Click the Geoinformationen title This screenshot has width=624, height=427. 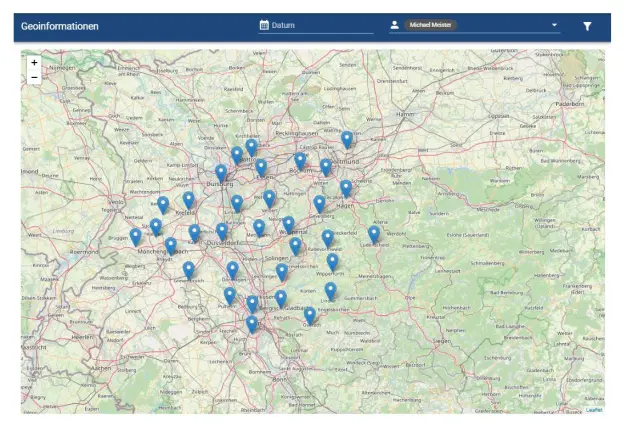pos(60,25)
